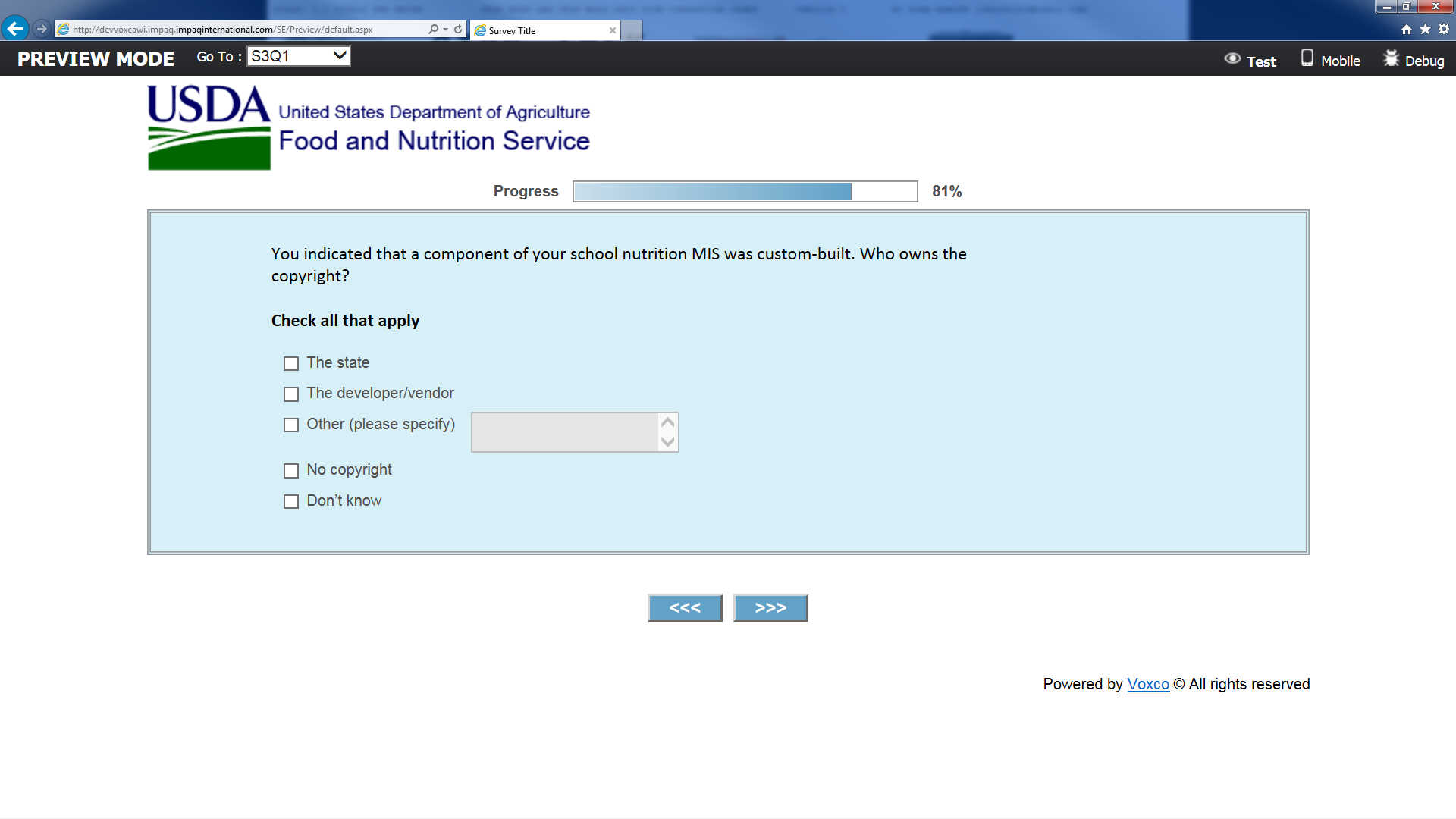
Task: Check "The state" checkbox
Action: pos(291,364)
